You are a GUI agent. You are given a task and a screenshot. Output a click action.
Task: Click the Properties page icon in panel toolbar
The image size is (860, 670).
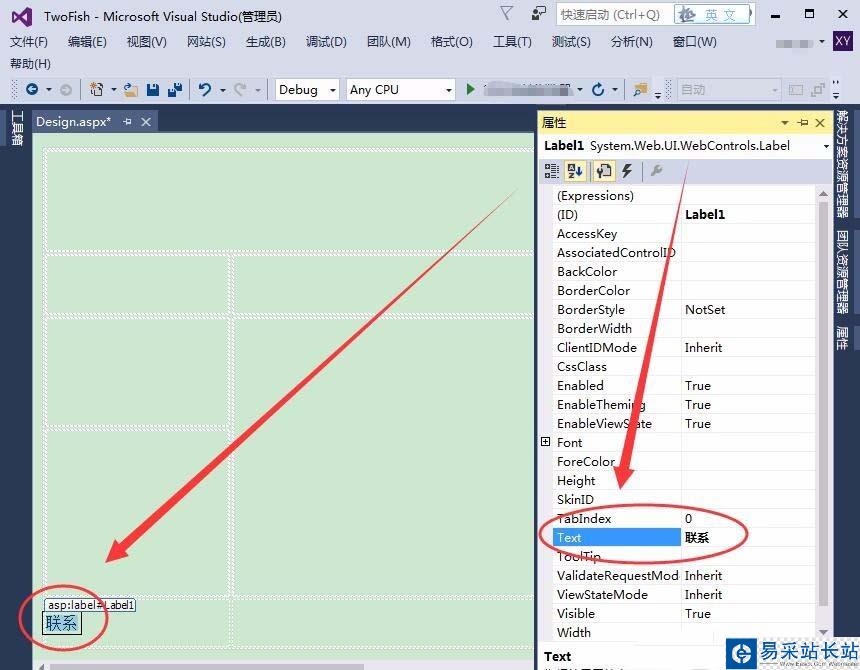(603, 171)
